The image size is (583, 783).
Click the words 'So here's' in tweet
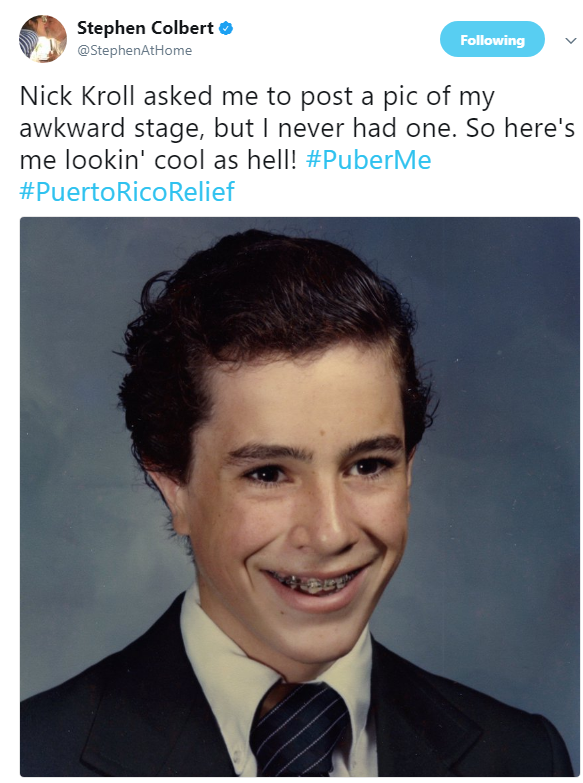pyautogui.click(x=520, y=128)
